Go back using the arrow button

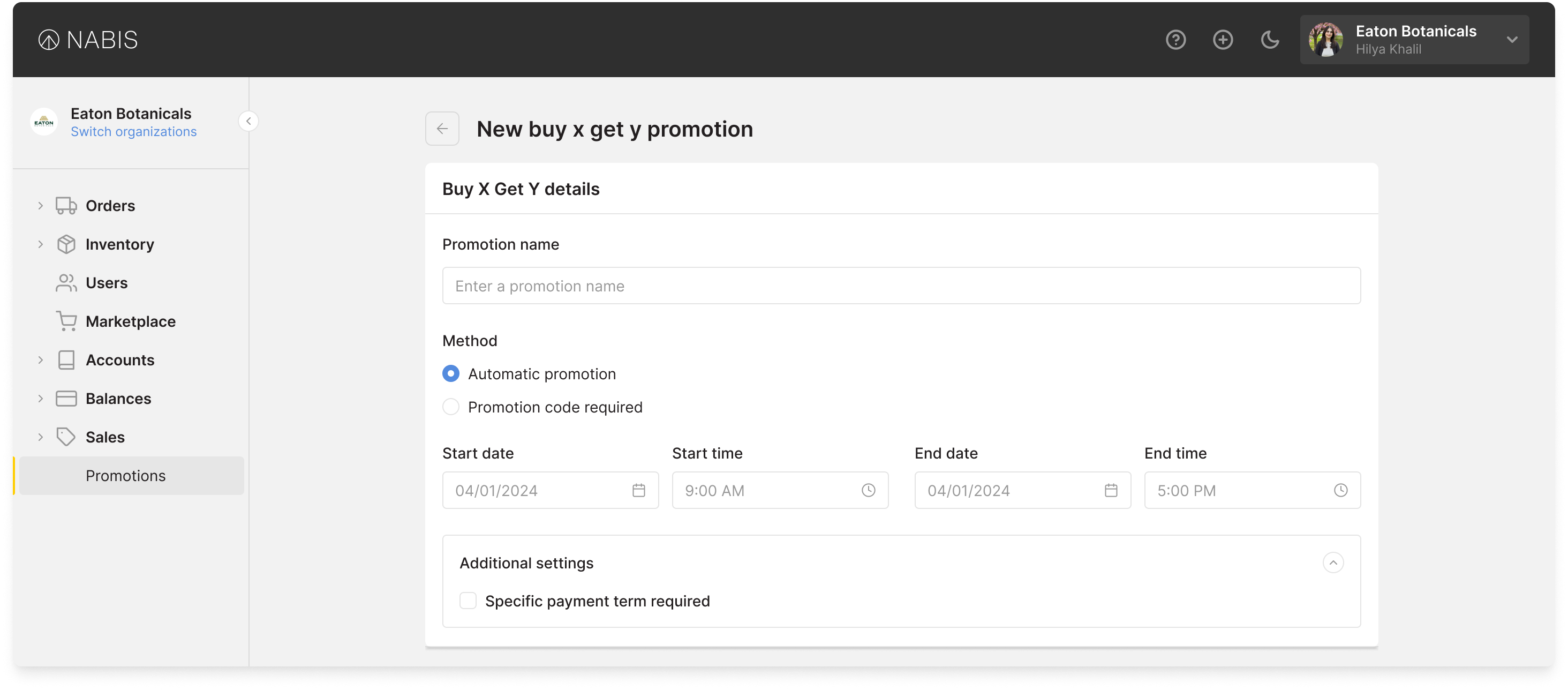coord(442,129)
